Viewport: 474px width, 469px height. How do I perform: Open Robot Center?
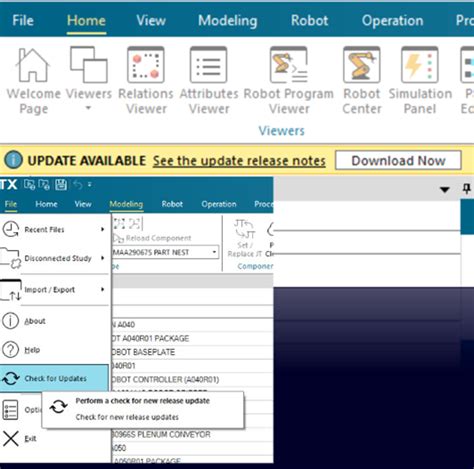coord(362,81)
